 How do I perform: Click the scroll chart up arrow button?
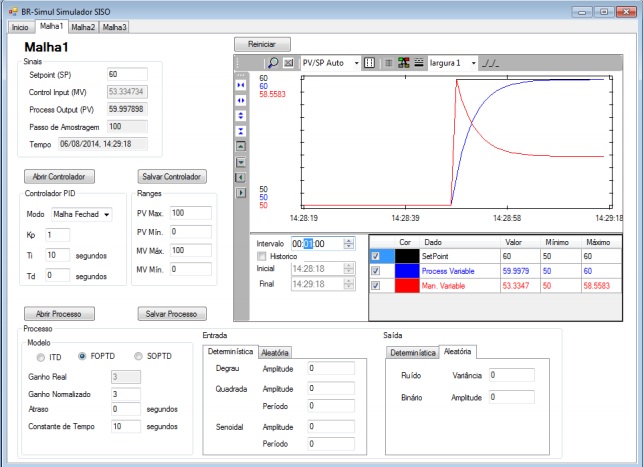(x=240, y=146)
